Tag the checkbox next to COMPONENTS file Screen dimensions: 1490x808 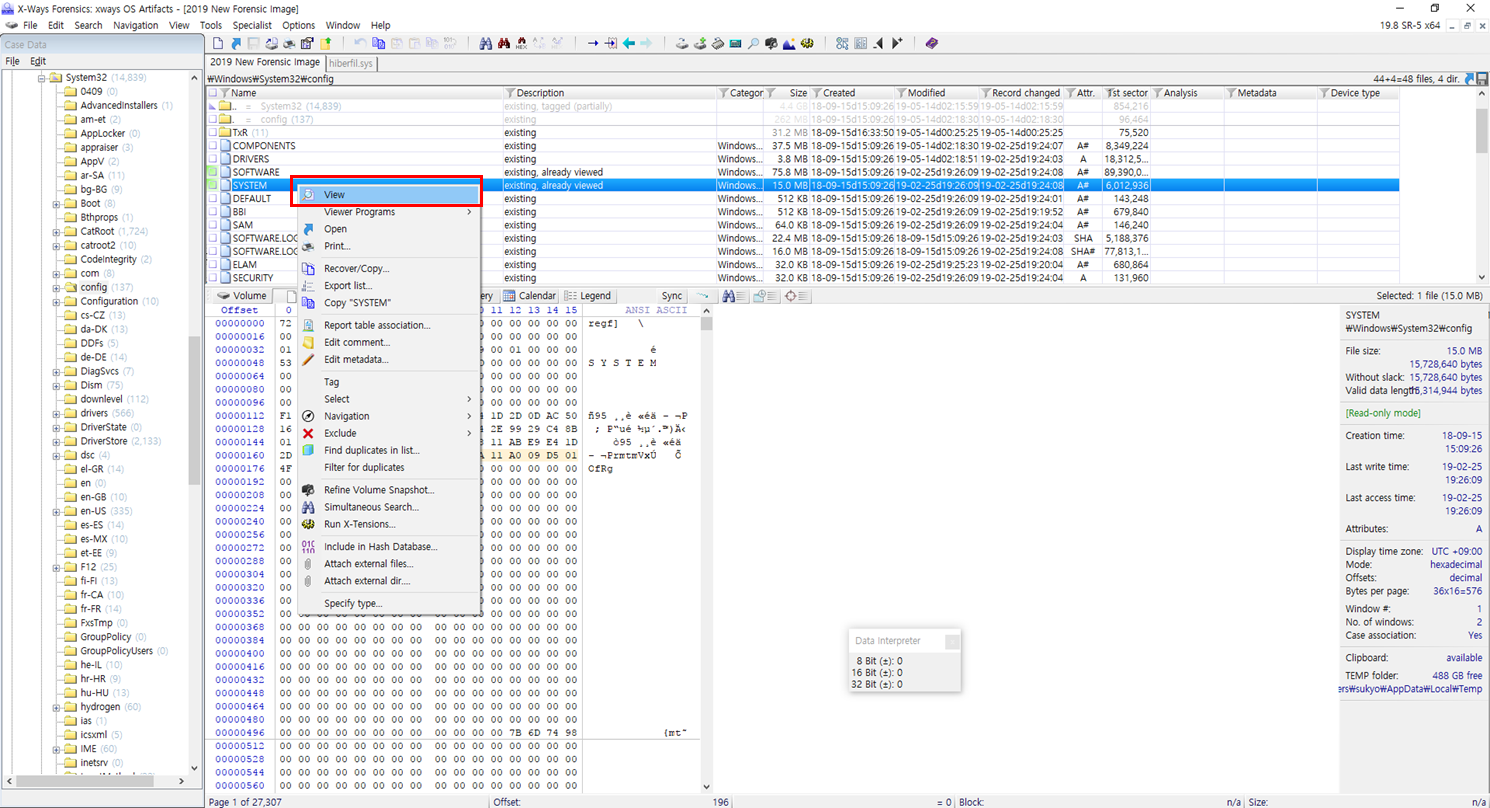pos(212,146)
